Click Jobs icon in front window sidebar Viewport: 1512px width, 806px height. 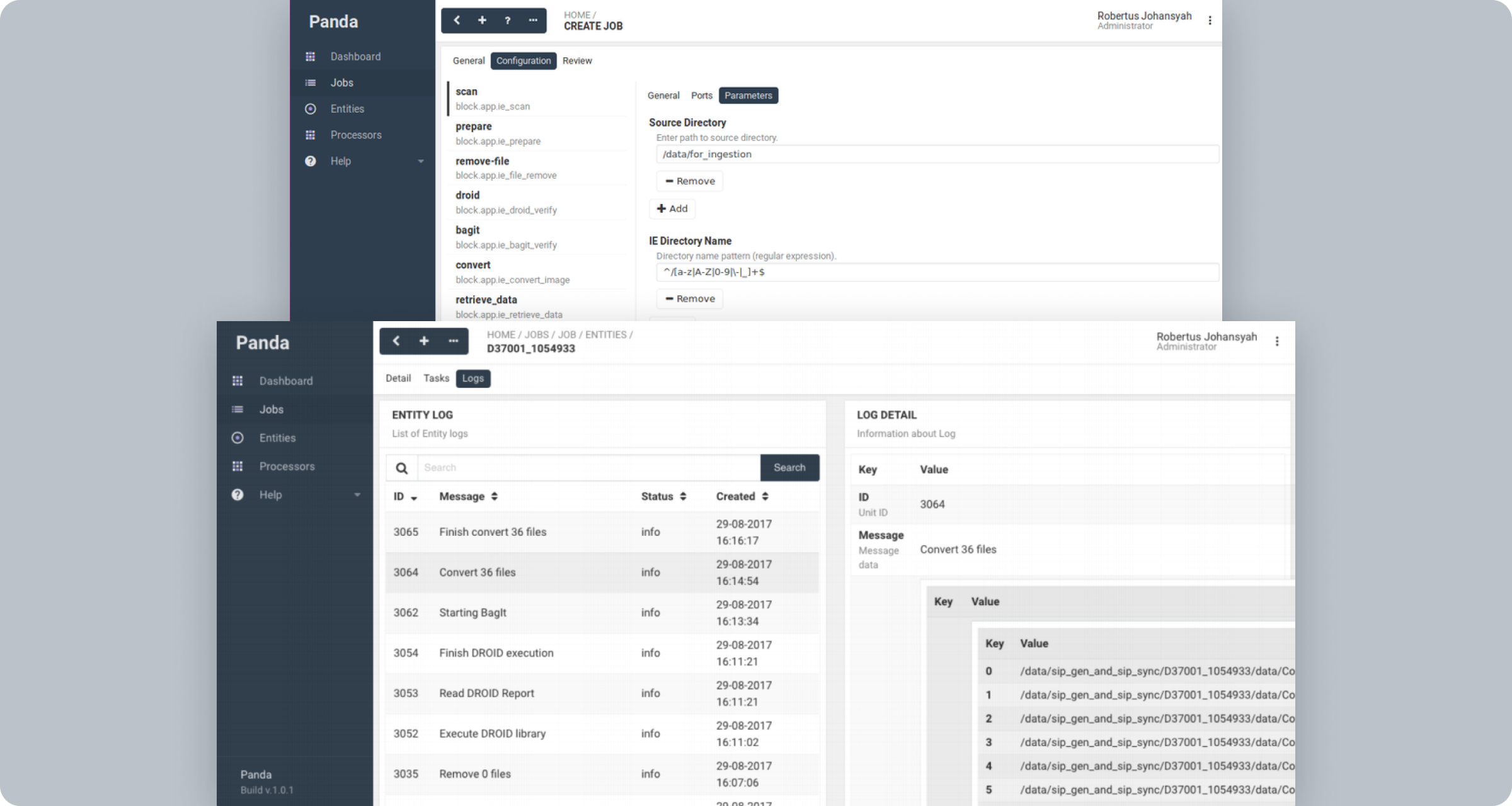point(238,409)
